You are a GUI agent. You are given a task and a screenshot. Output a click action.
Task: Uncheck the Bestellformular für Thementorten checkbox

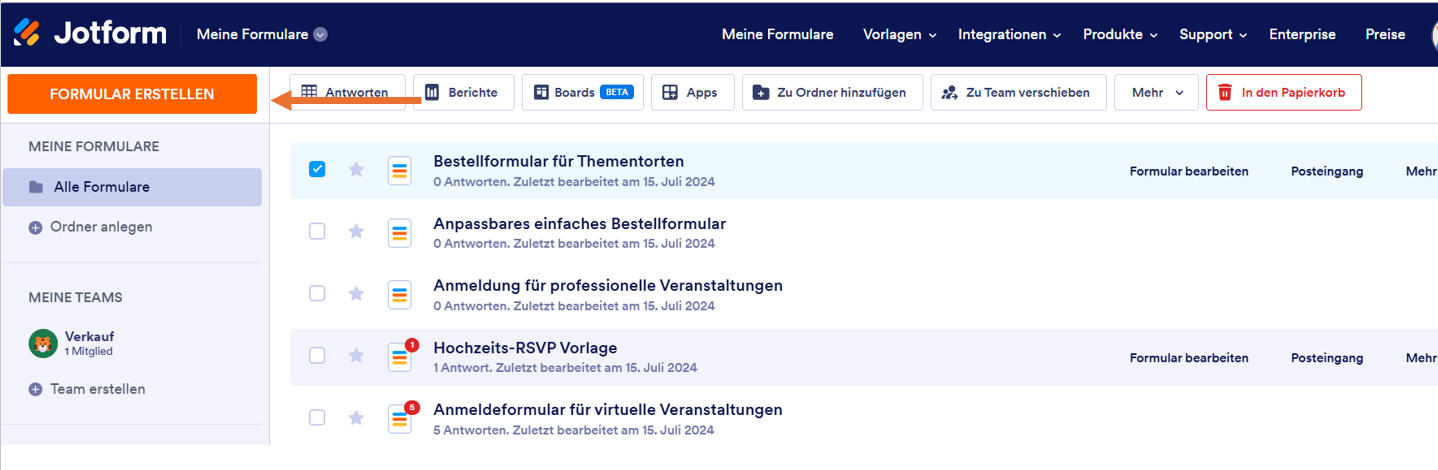[317, 169]
